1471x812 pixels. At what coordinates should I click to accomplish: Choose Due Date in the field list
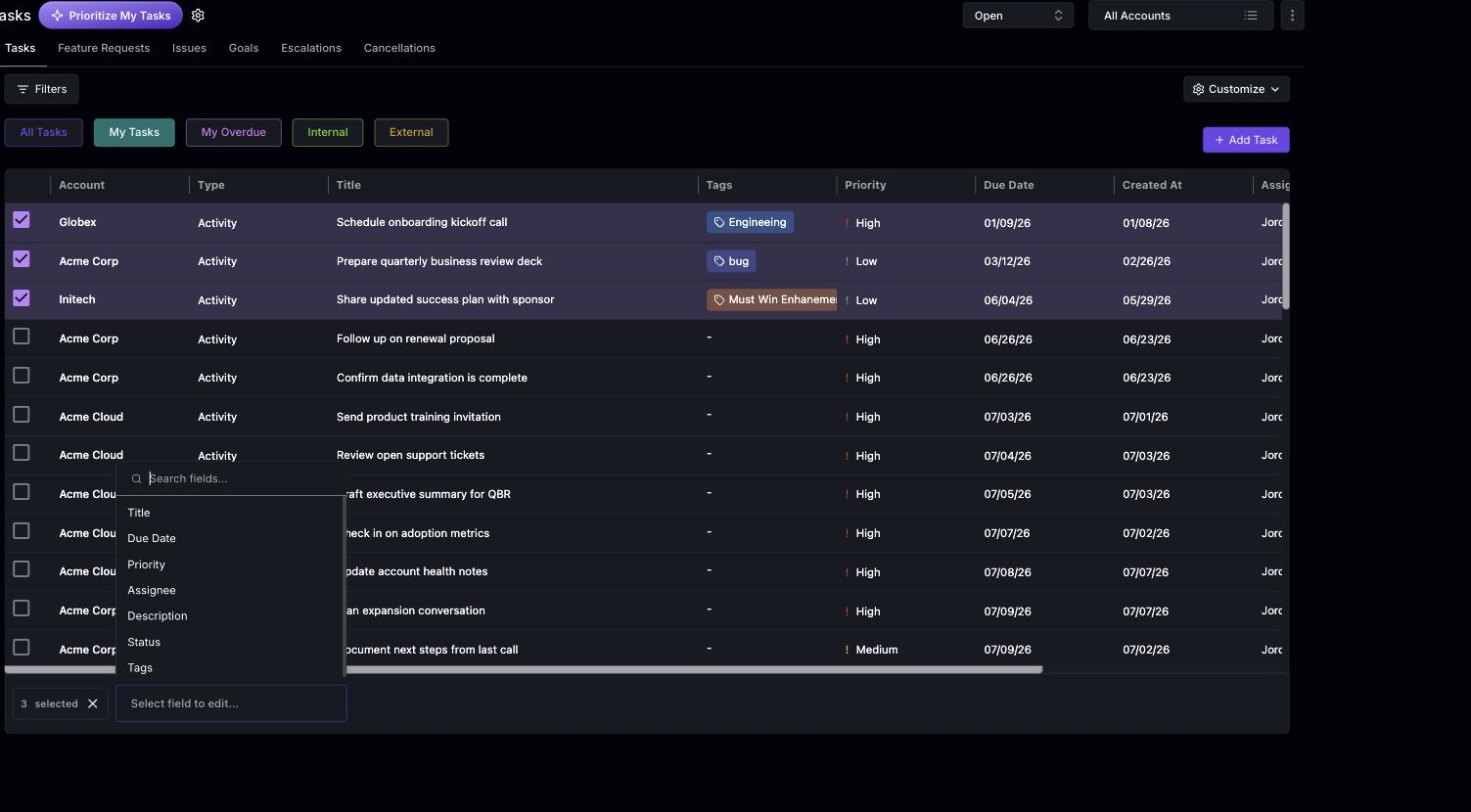230,538
